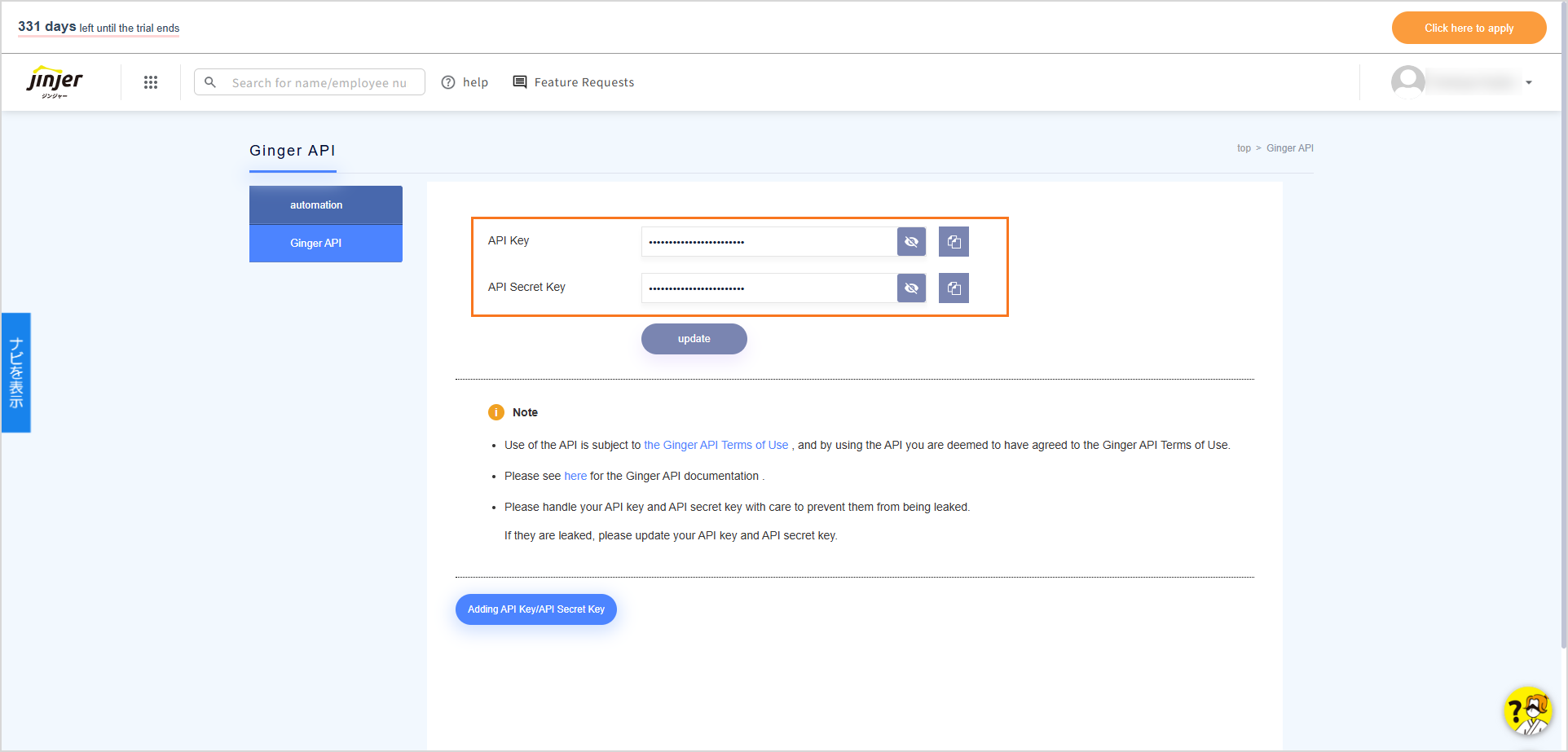Open the blue Japanese navigation side tab
Viewport: 1568px width, 752px height.
16,372
